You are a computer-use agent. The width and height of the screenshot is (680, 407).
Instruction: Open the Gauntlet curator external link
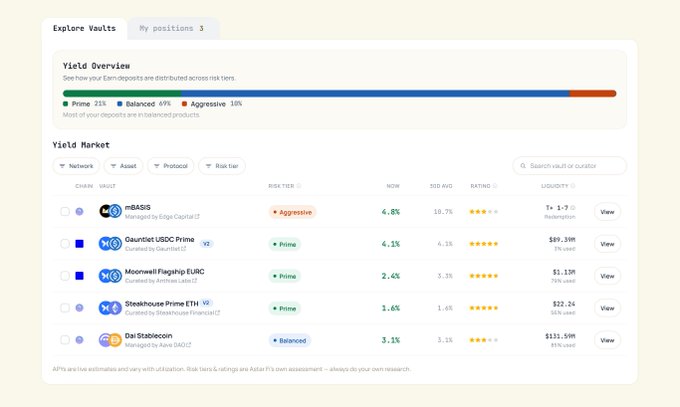pos(183,249)
